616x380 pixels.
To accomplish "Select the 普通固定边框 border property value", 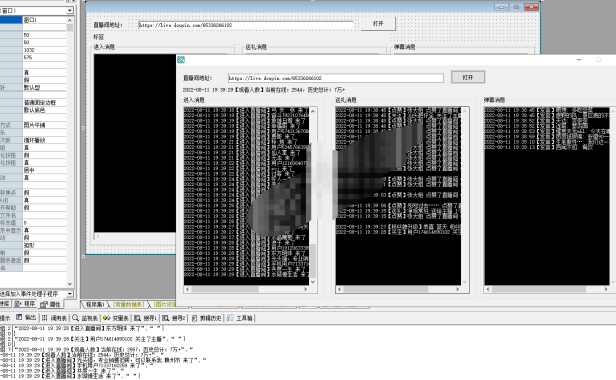I will coord(44,103).
